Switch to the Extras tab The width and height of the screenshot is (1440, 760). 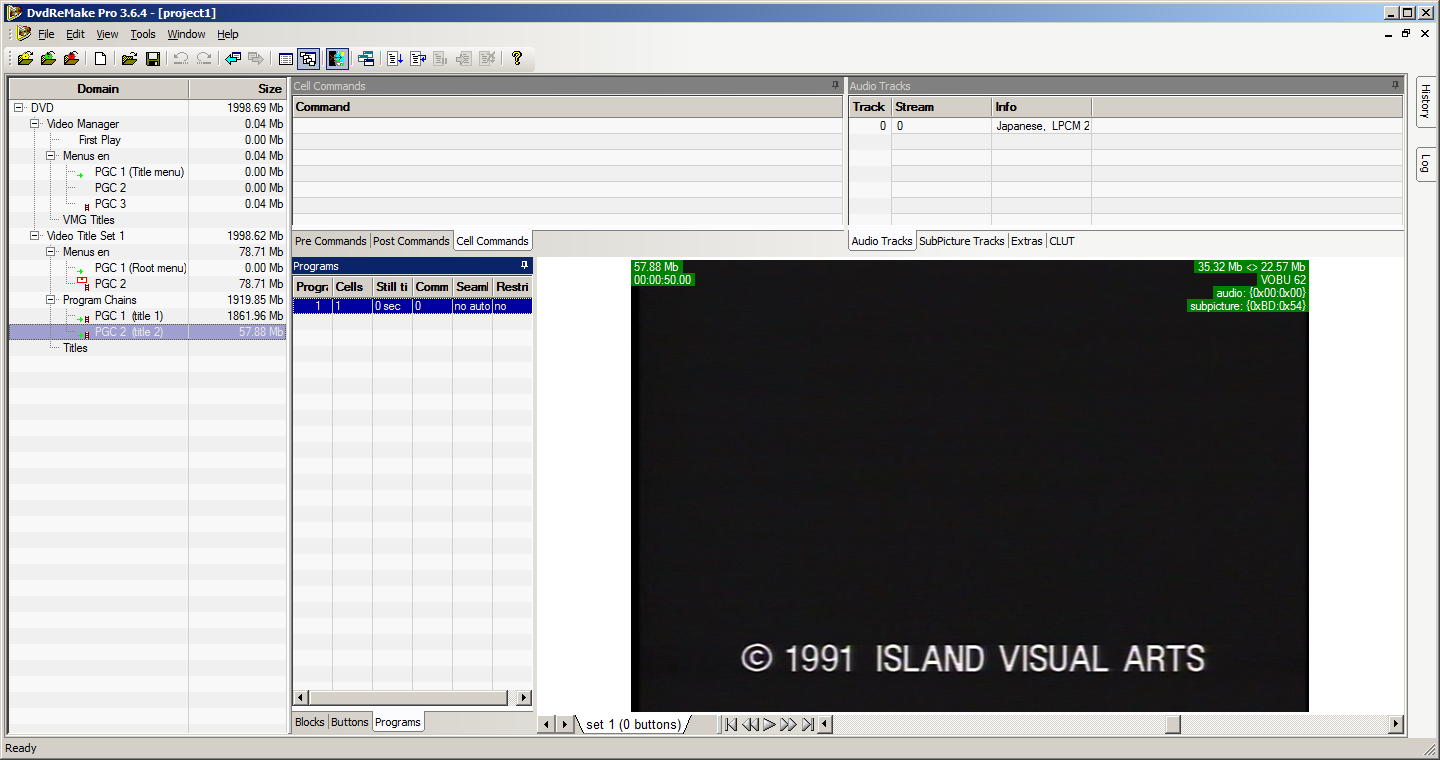coord(1026,241)
